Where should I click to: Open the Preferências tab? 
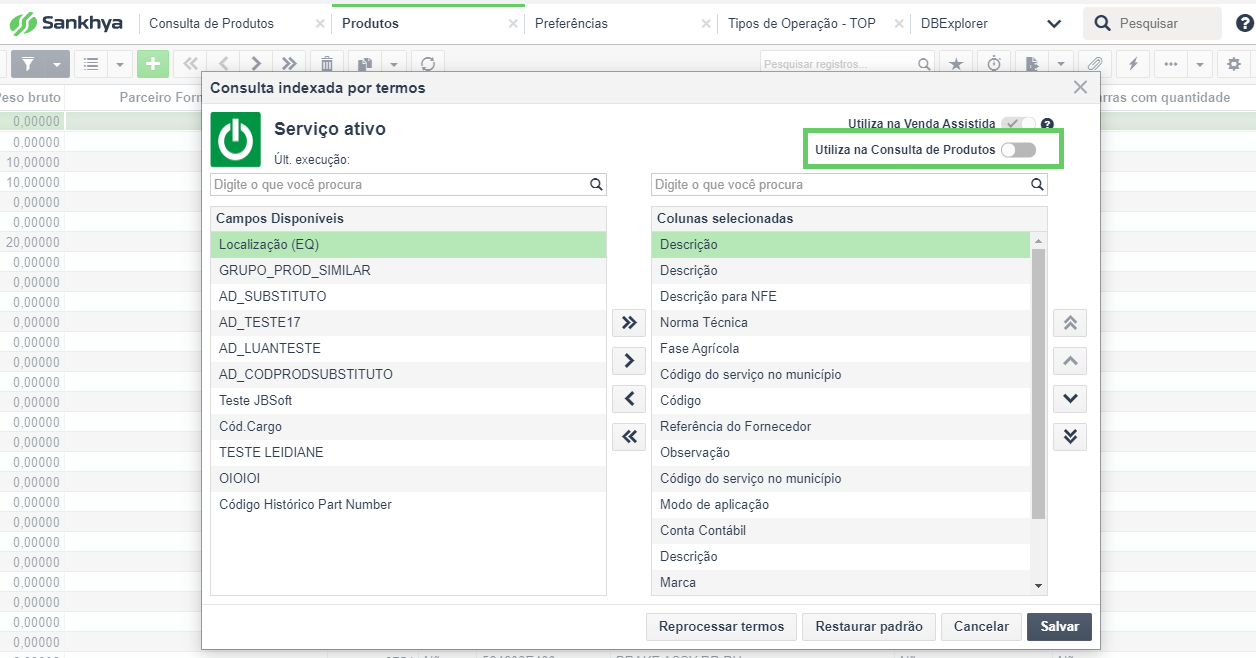click(571, 23)
